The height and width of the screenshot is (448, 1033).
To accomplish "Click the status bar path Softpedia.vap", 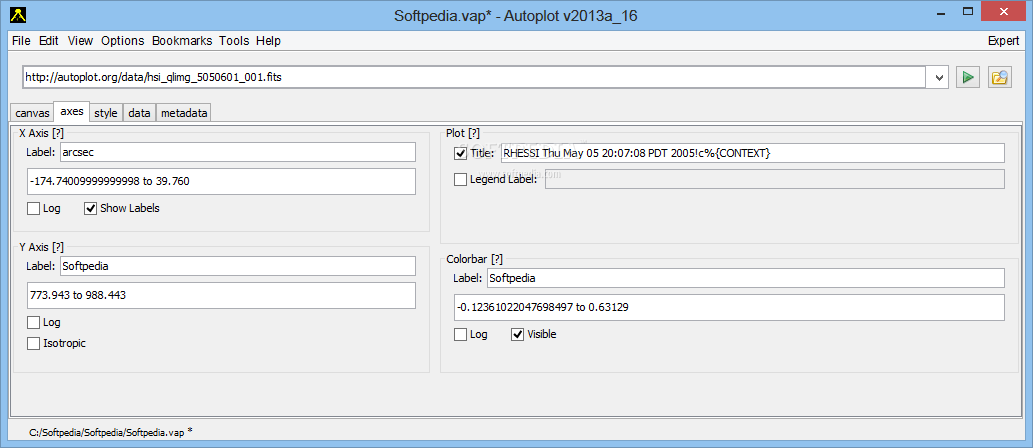I will (x=111, y=432).
